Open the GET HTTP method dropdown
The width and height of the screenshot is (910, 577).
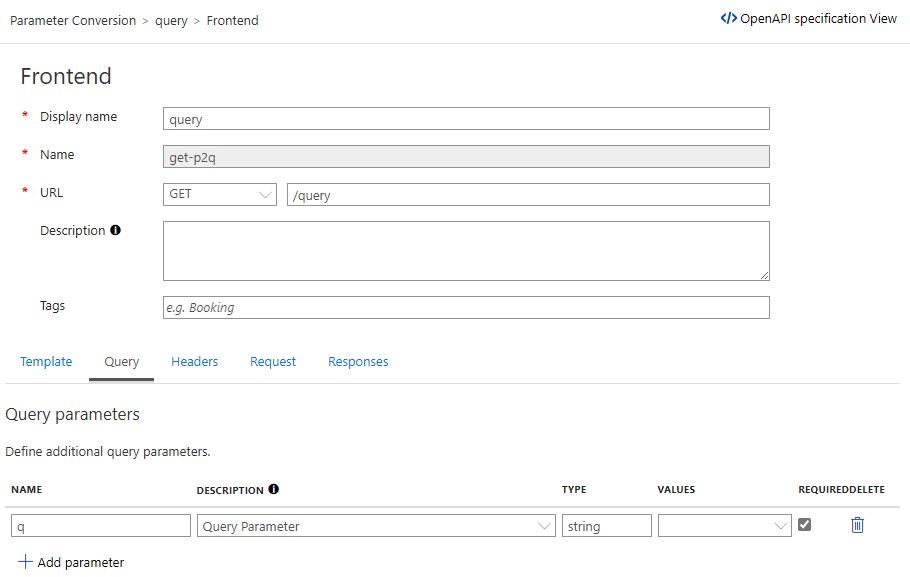[x=220, y=194]
